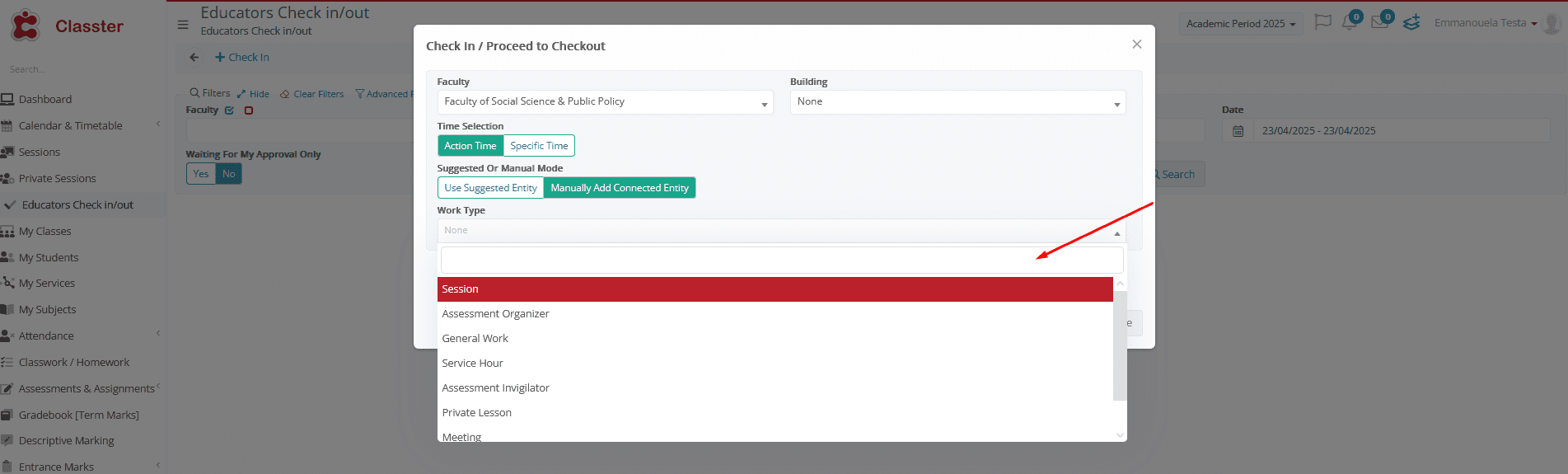Select General Work option
The height and width of the screenshot is (474, 1568).
click(x=775, y=339)
